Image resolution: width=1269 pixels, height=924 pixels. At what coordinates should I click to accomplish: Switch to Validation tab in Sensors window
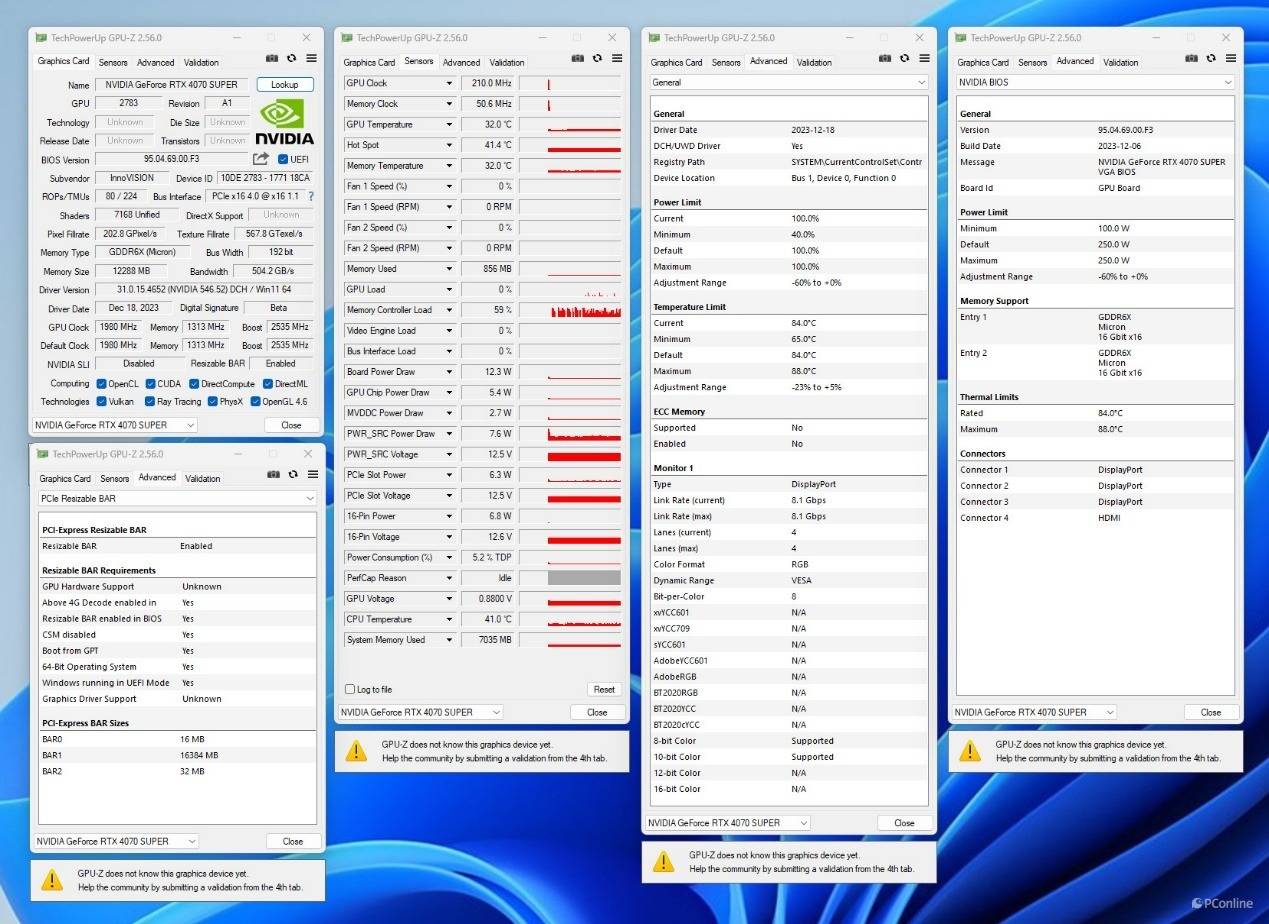pos(507,62)
